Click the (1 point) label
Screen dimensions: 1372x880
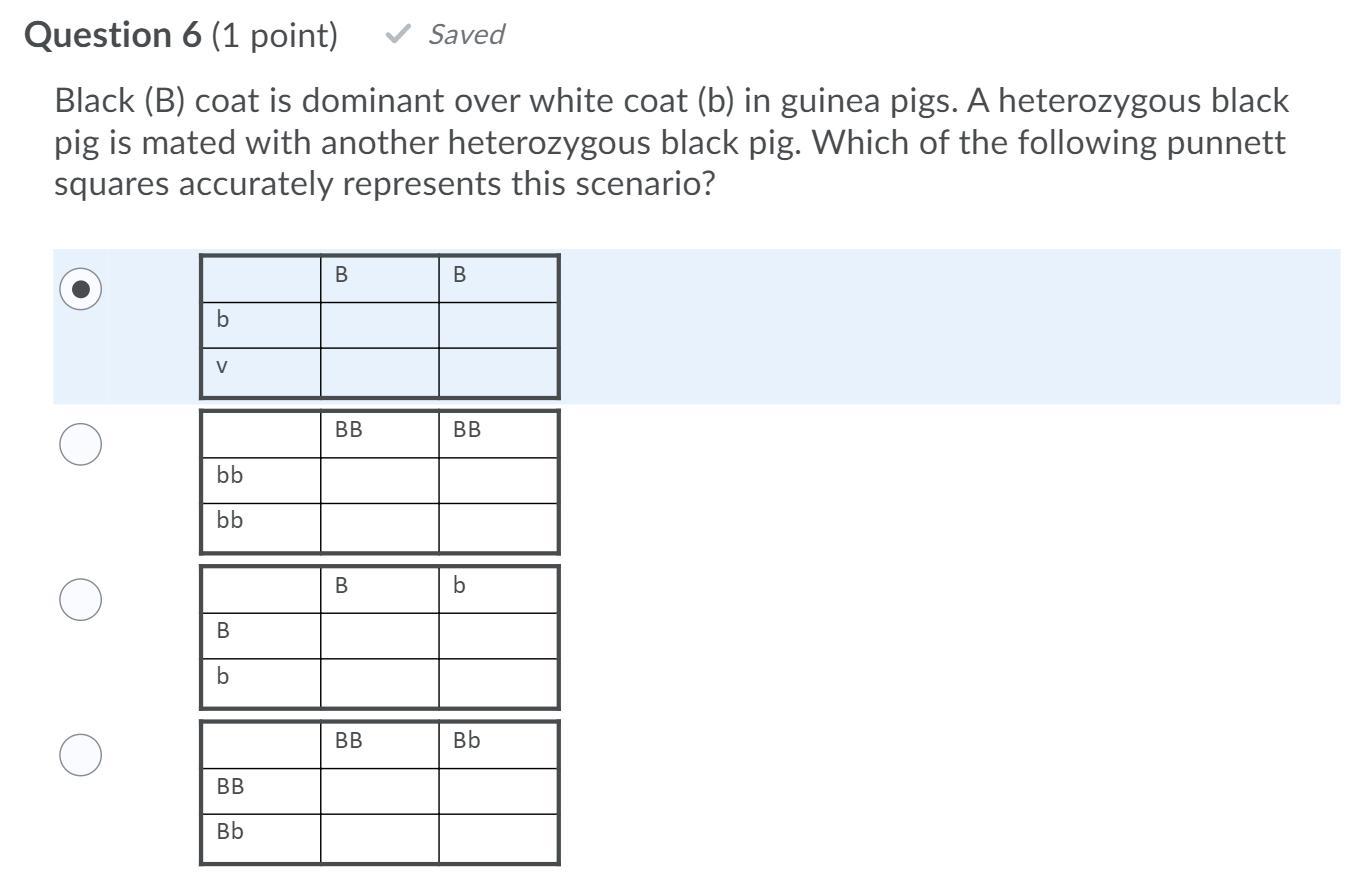[274, 35]
